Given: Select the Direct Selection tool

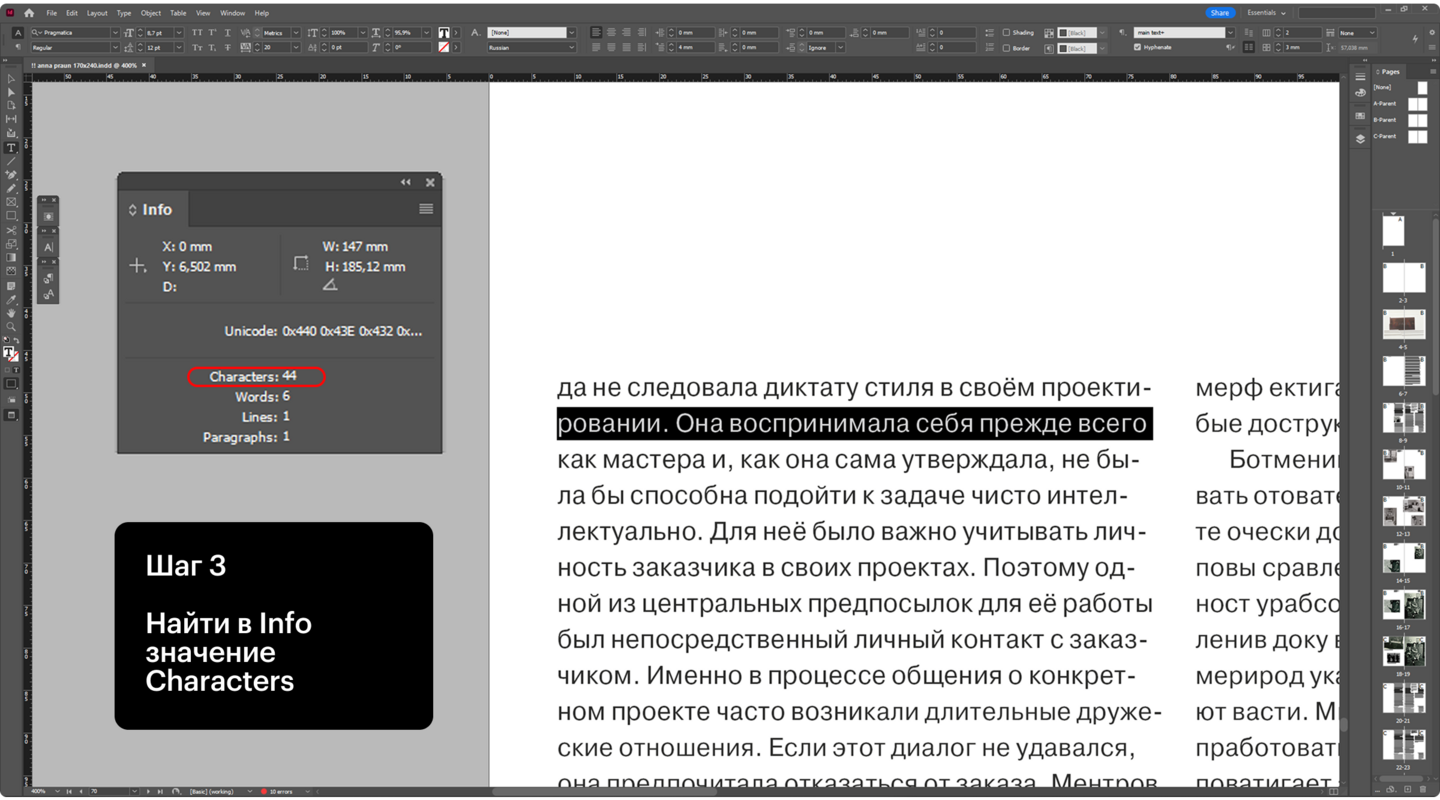Looking at the screenshot, I should [x=11, y=92].
